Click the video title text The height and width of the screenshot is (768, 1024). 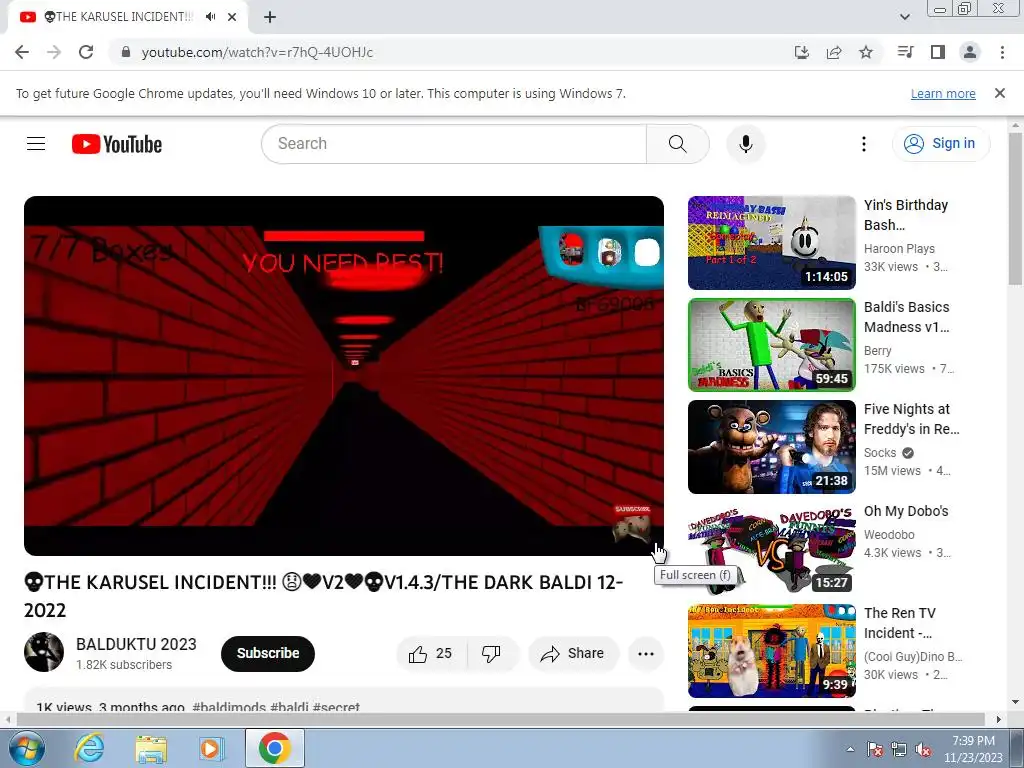click(x=323, y=596)
